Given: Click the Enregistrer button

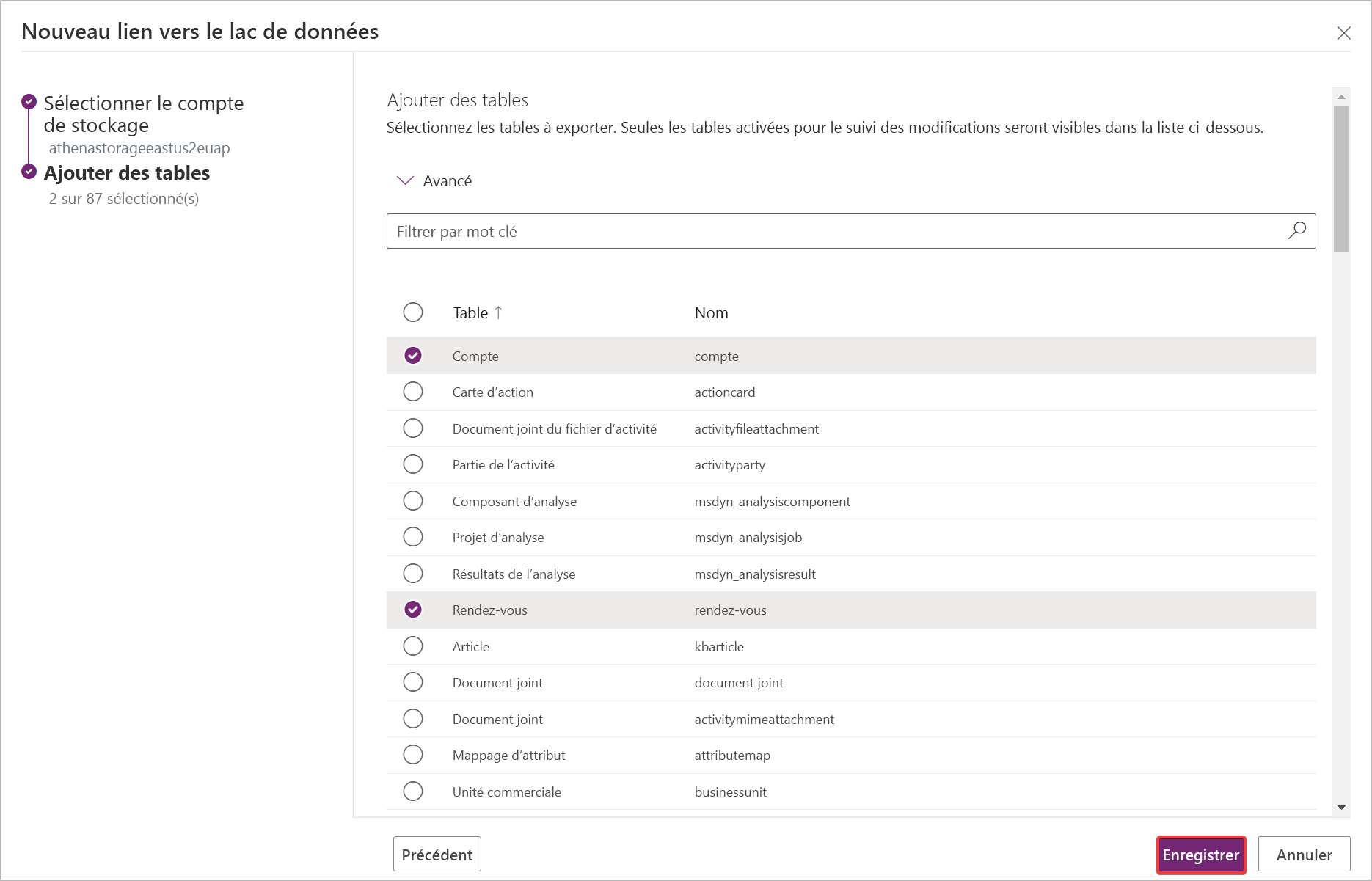Looking at the screenshot, I should [1200, 855].
